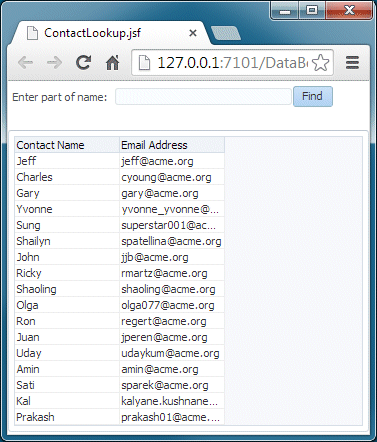Screen dimensions: 377x442
Task: Select the Yvonne contact name cell
Action: point(67,209)
